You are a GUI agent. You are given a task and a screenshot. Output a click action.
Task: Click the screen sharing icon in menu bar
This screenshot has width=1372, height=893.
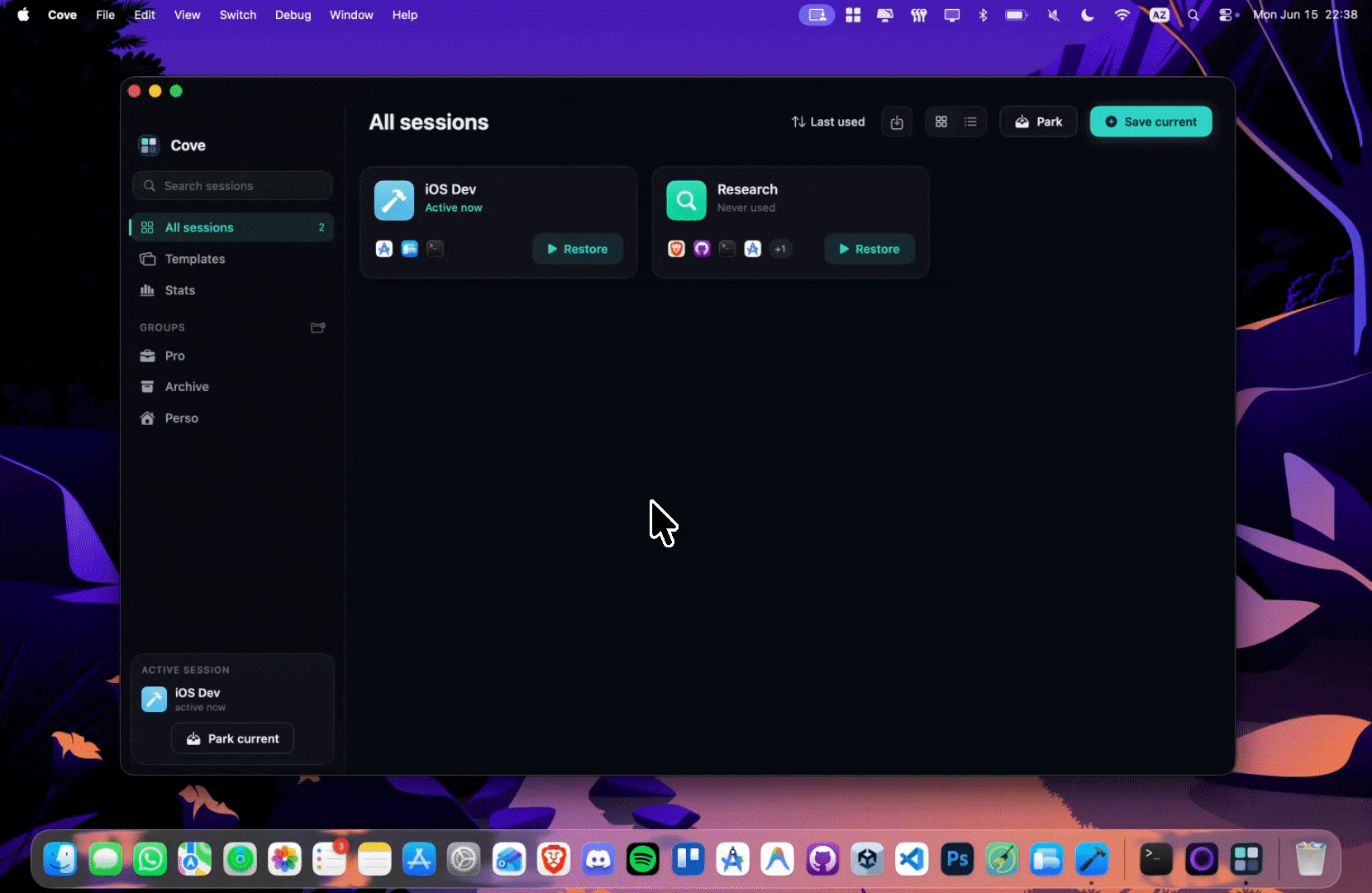click(817, 15)
